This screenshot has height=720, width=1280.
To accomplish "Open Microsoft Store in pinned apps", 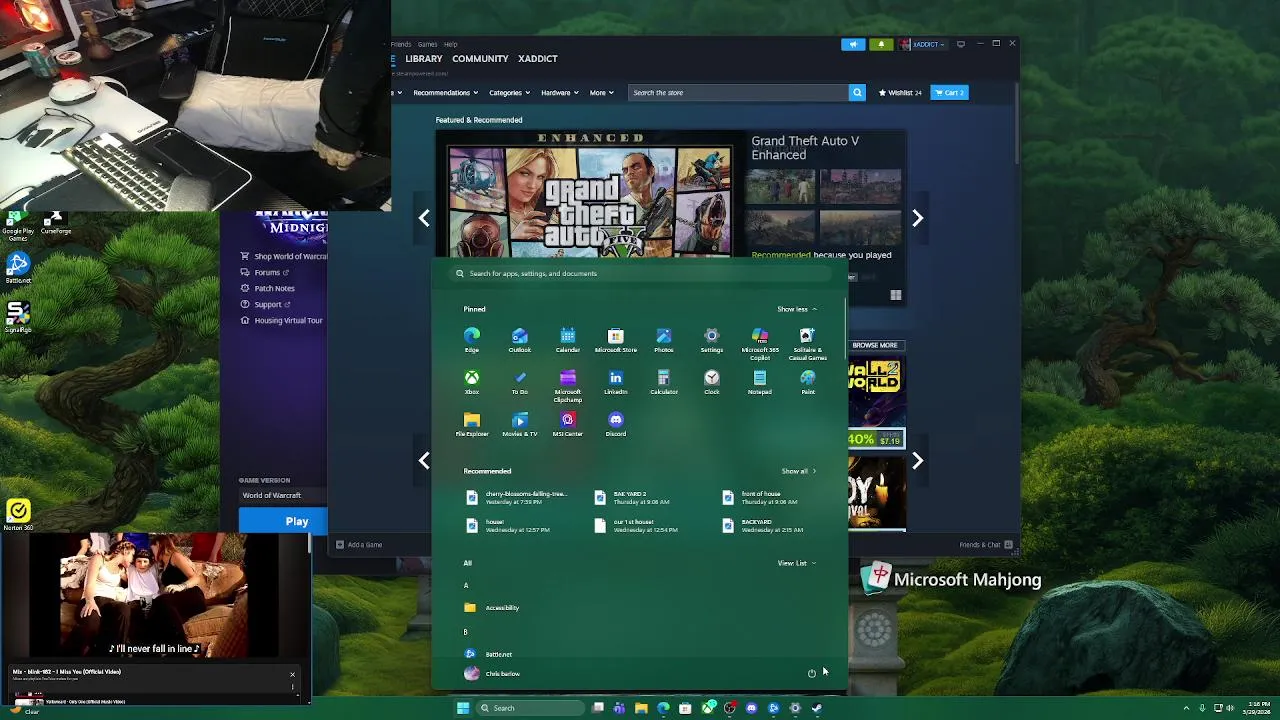I will click(616, 340).
